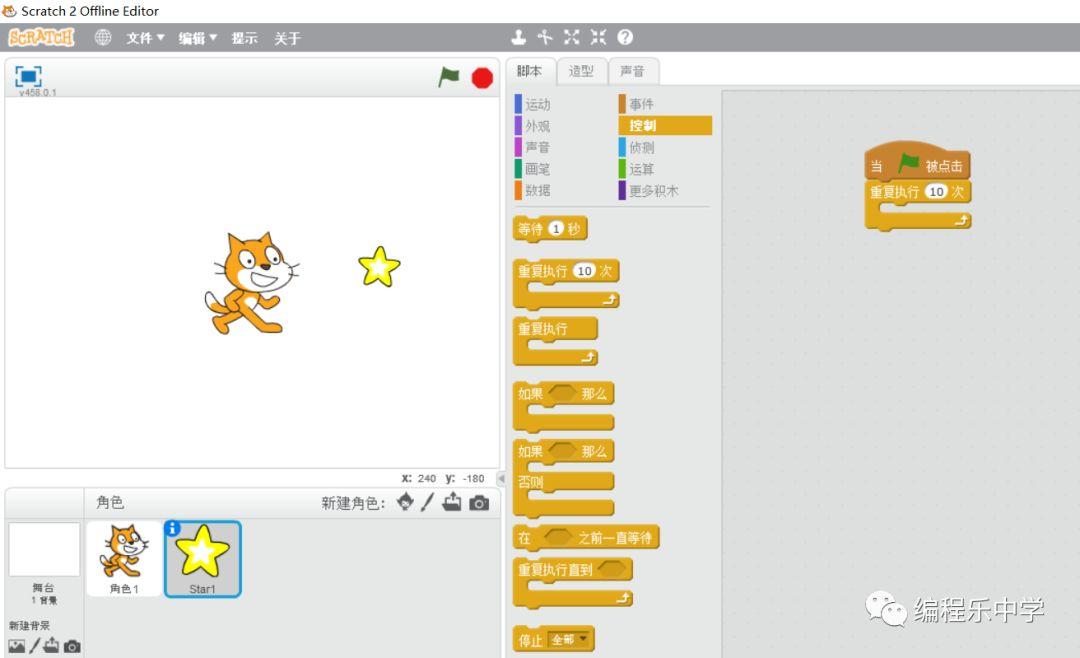This screenshot has width=1080, height=658.
Task: Select 控制 block category
Action: 665,125
